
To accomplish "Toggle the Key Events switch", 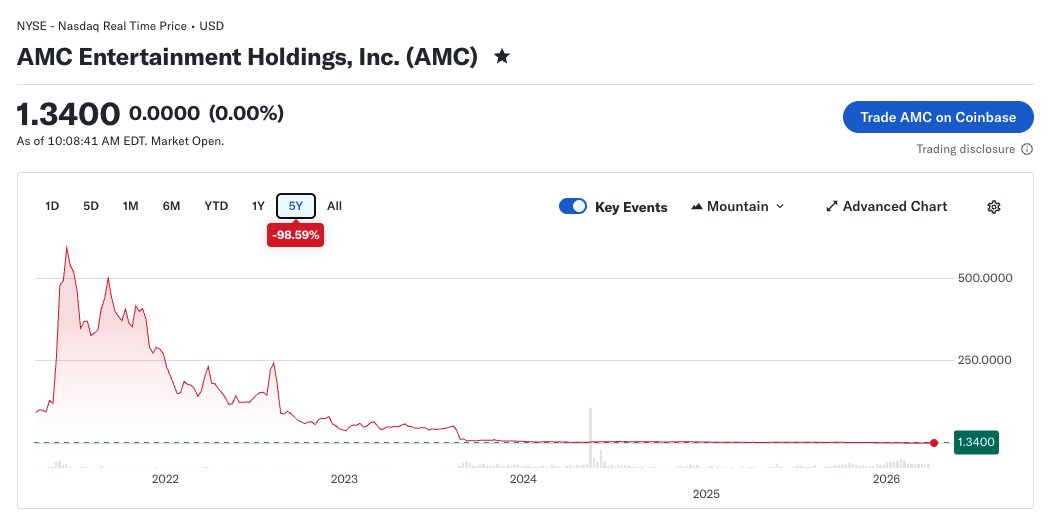I will (x=573, y=207).
